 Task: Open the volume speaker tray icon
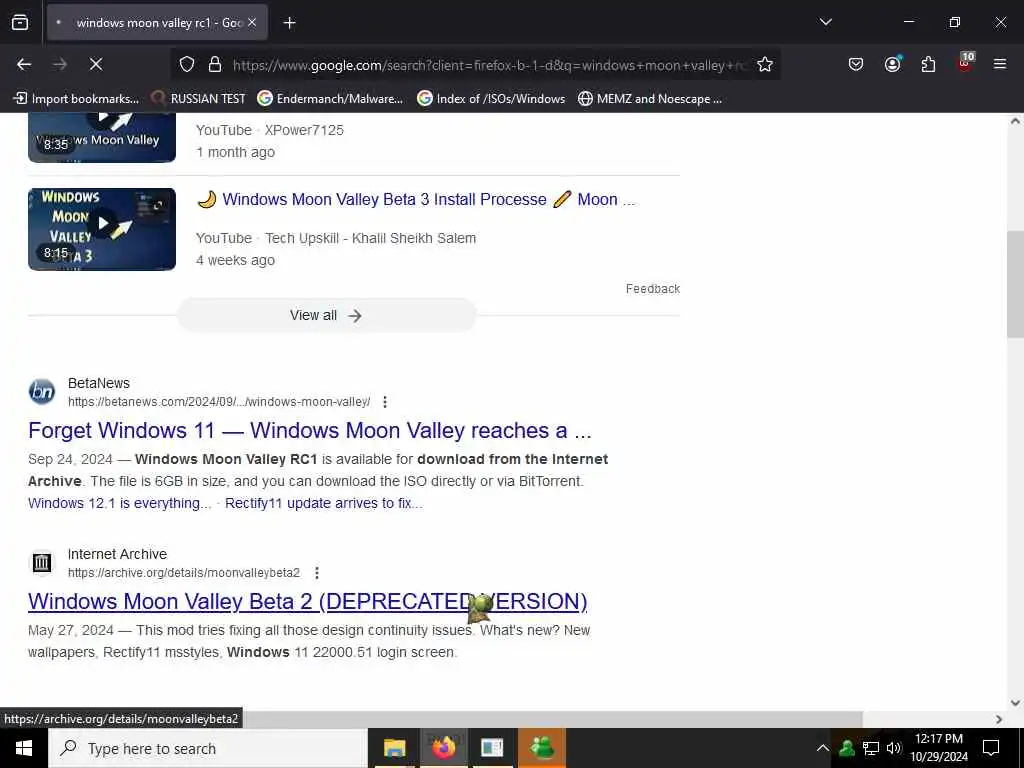893,748
